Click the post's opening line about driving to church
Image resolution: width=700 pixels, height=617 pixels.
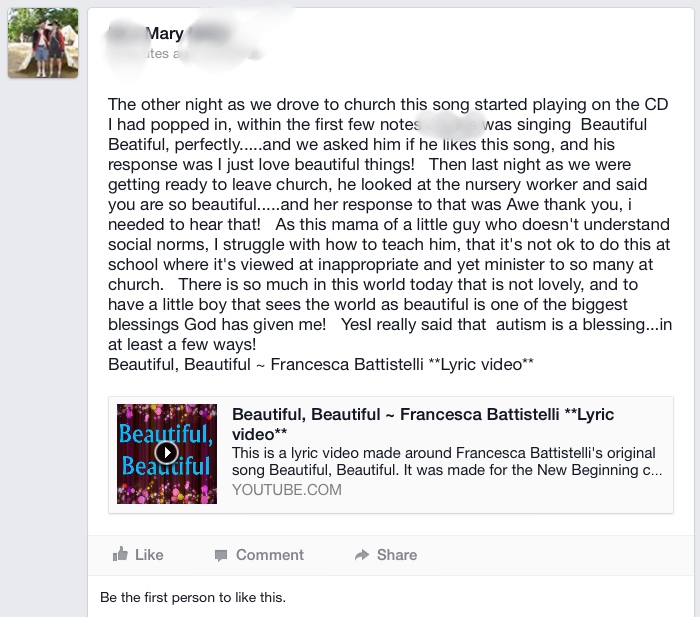(388, 104)
